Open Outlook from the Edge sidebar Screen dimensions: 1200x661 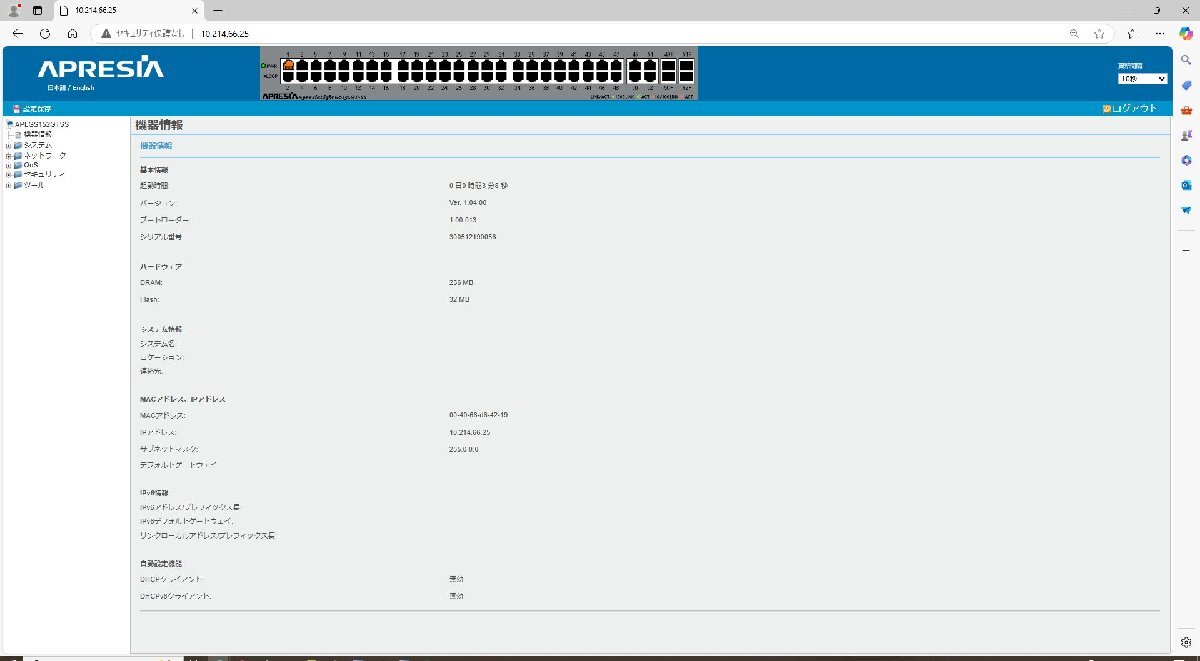1186,185
